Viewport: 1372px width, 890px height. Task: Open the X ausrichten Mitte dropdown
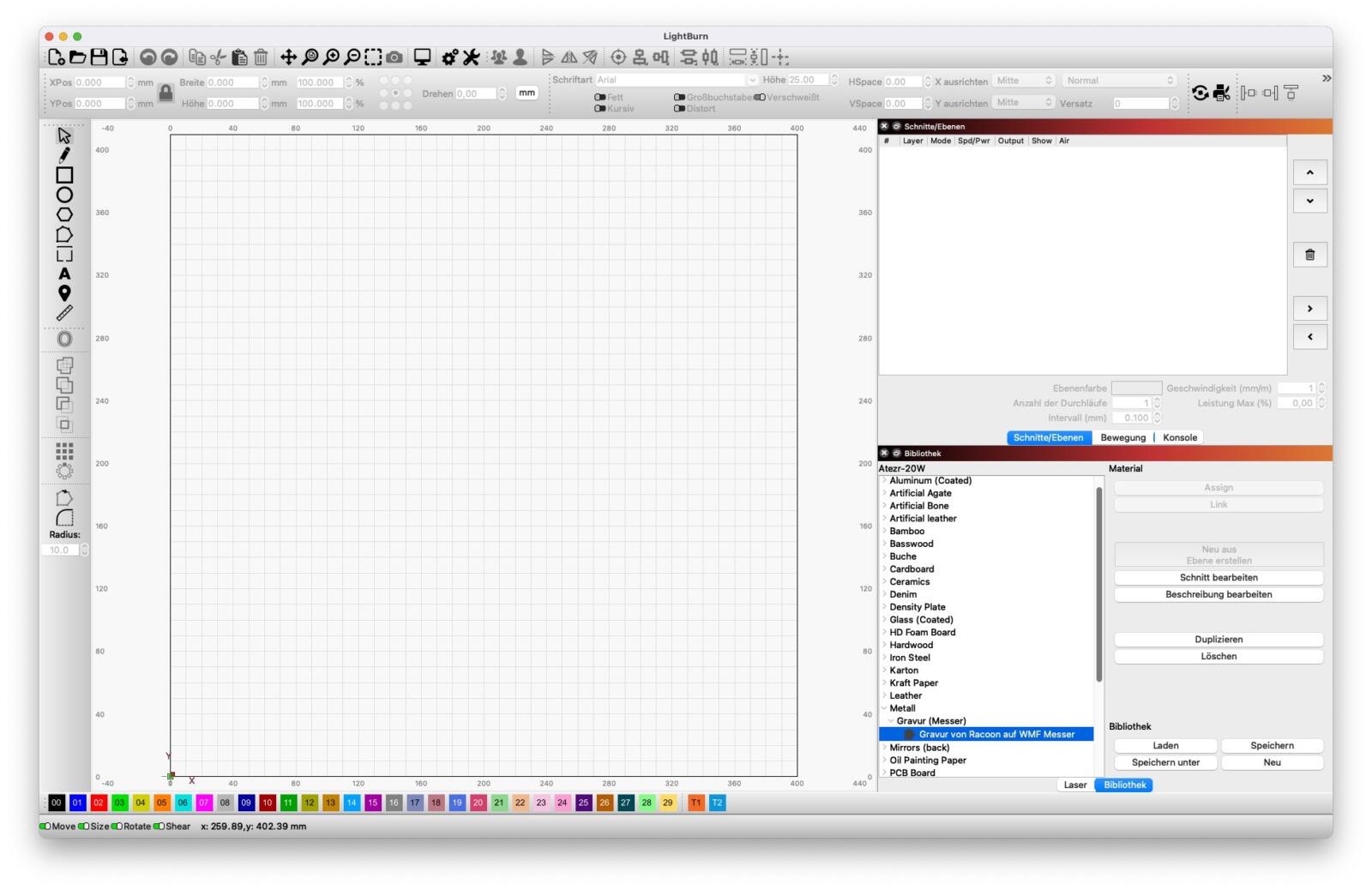coord(1024,81)
